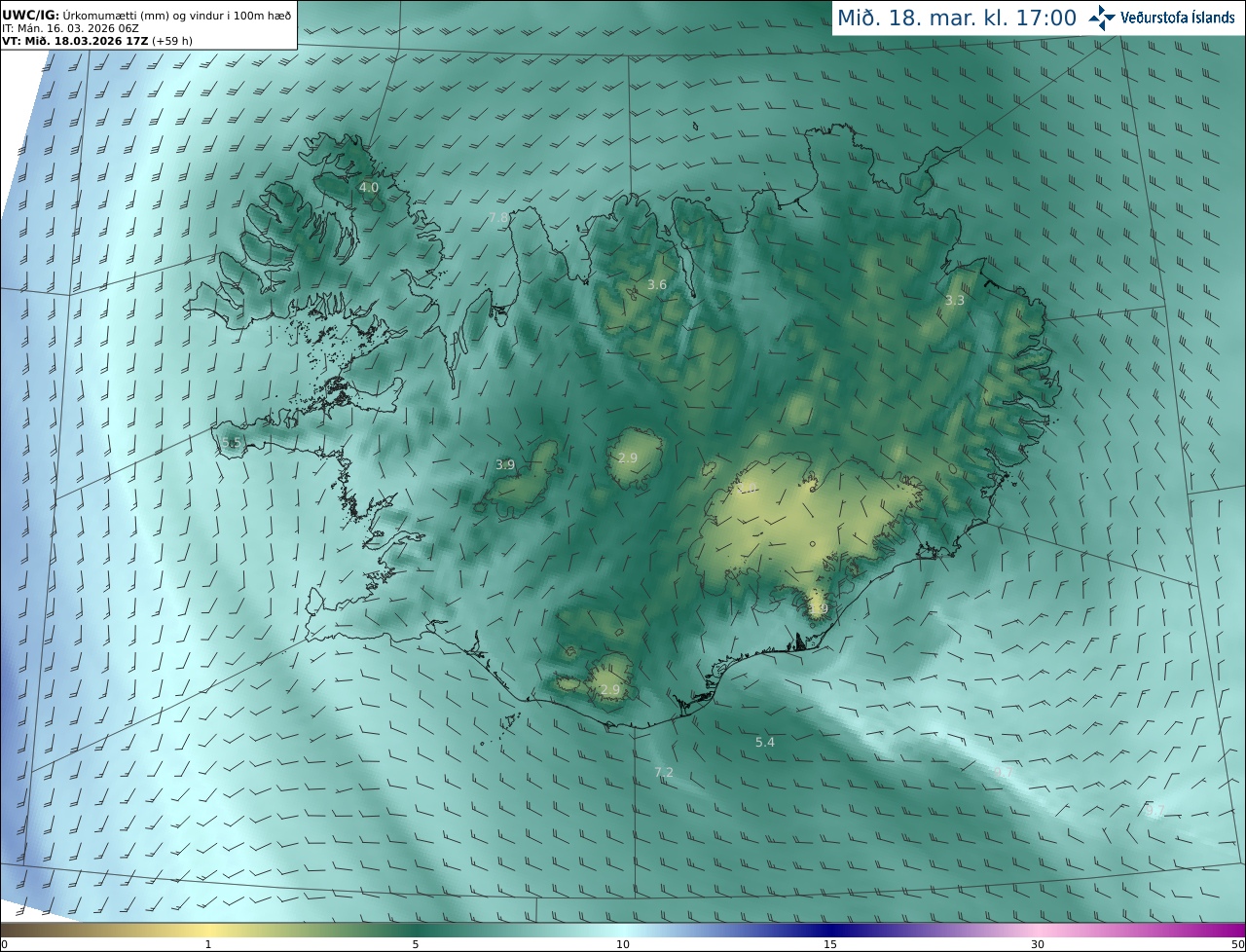
Task: Click the 5.5 value on the western peninsula
Action: tap(231, 443)
